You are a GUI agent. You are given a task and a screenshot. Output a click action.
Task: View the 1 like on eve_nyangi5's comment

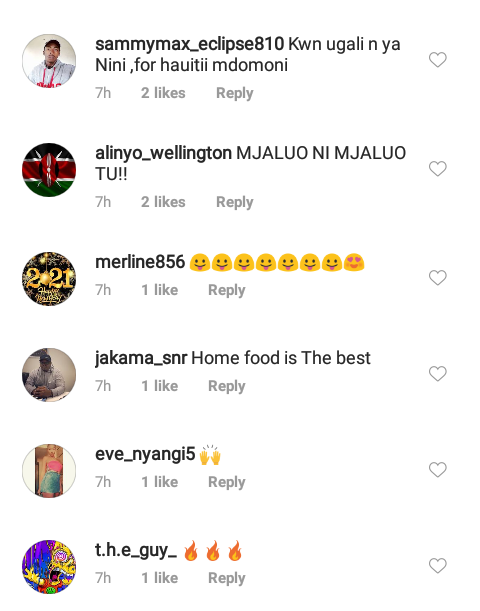(160, 482)
